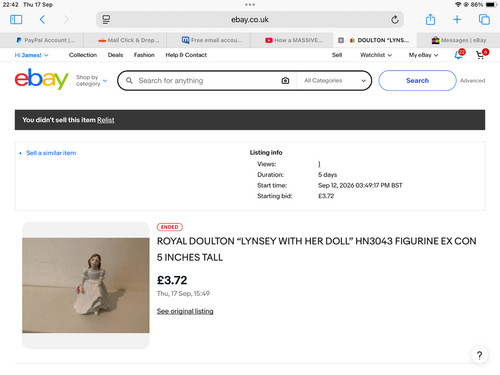The image size is (500, 375).
Task: Open the Safari share sheet icon
Action: (x=430, y=19)
